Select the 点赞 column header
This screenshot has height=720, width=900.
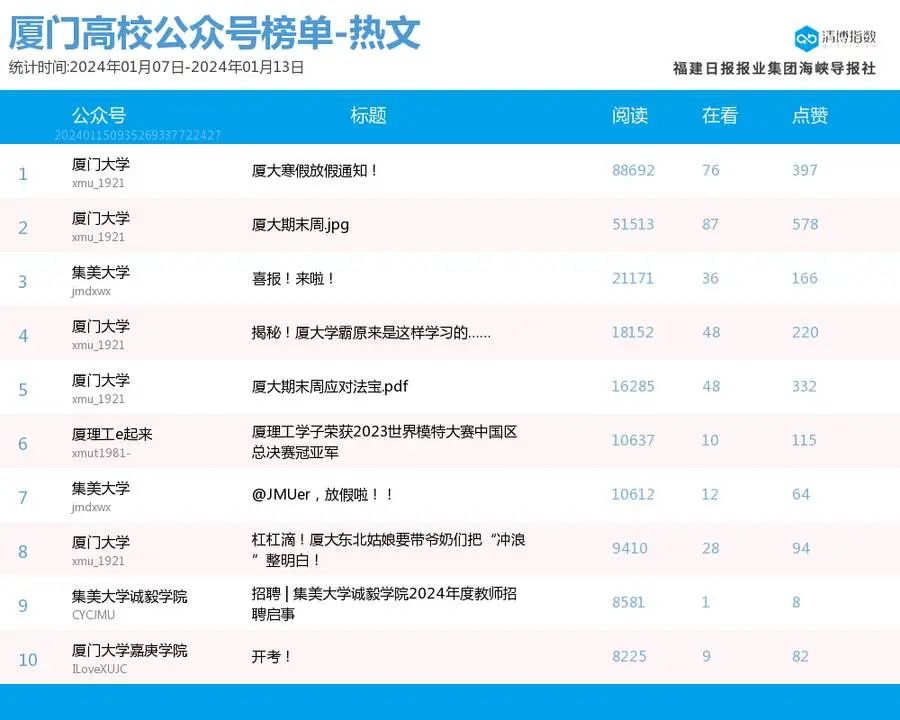[x=809, y=115]
